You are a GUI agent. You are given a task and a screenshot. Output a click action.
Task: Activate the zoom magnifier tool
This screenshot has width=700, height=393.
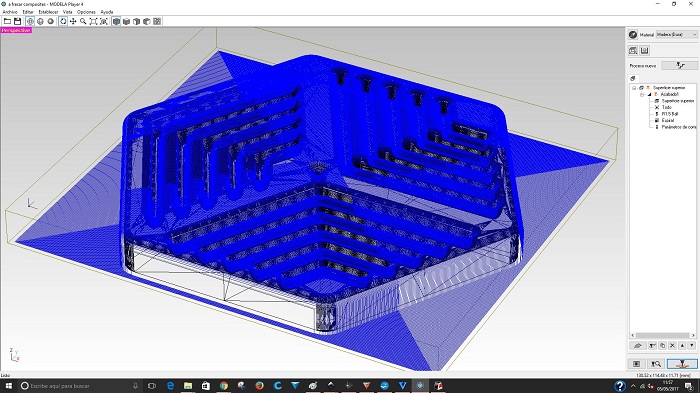point(83,21)
